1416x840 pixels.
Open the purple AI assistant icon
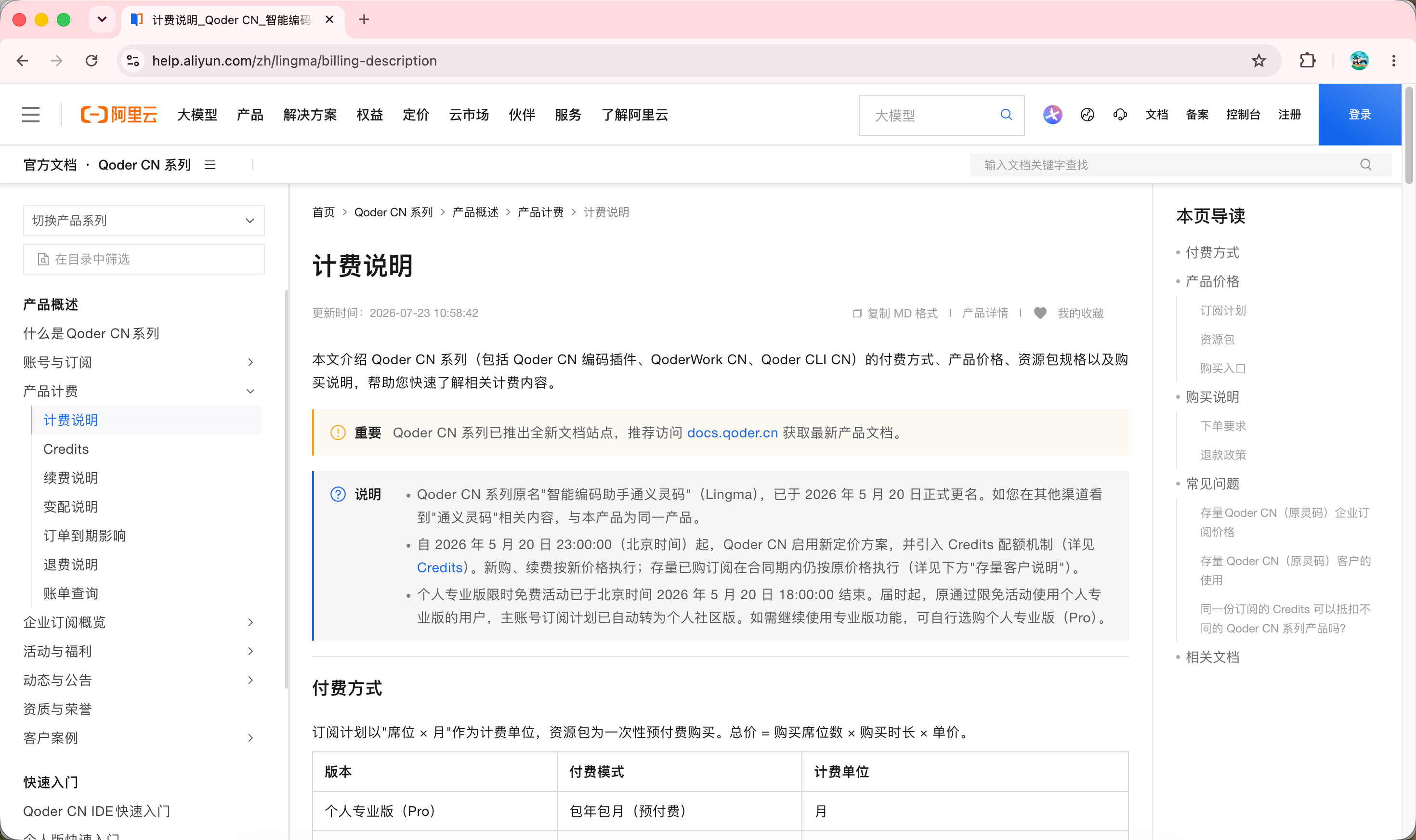point(1052,115)
